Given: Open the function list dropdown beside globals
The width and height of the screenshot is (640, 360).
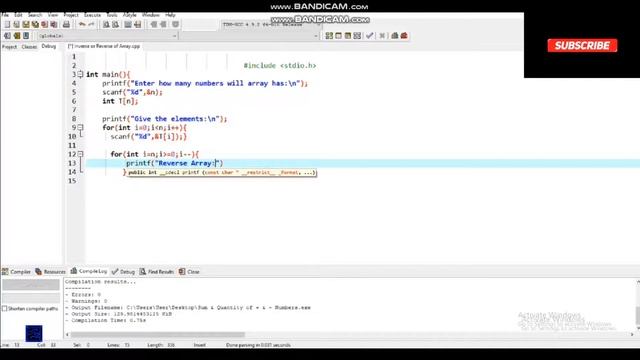Looking at the screenshot, I should tap(249, 36).
